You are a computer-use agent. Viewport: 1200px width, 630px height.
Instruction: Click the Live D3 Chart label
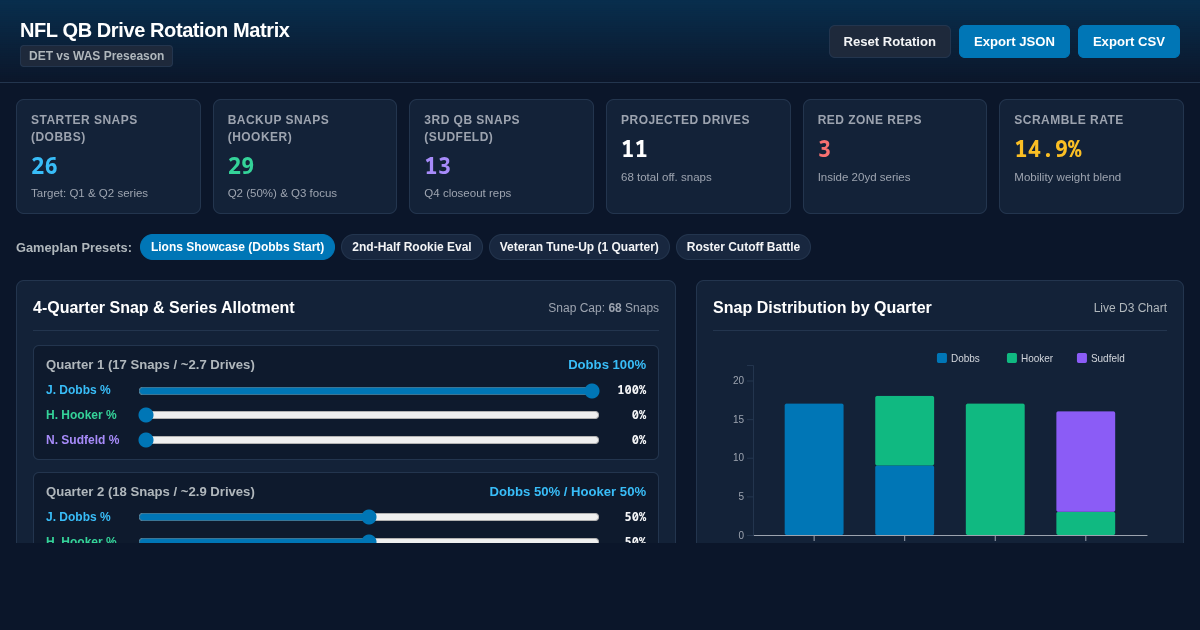click(1130, 308)
